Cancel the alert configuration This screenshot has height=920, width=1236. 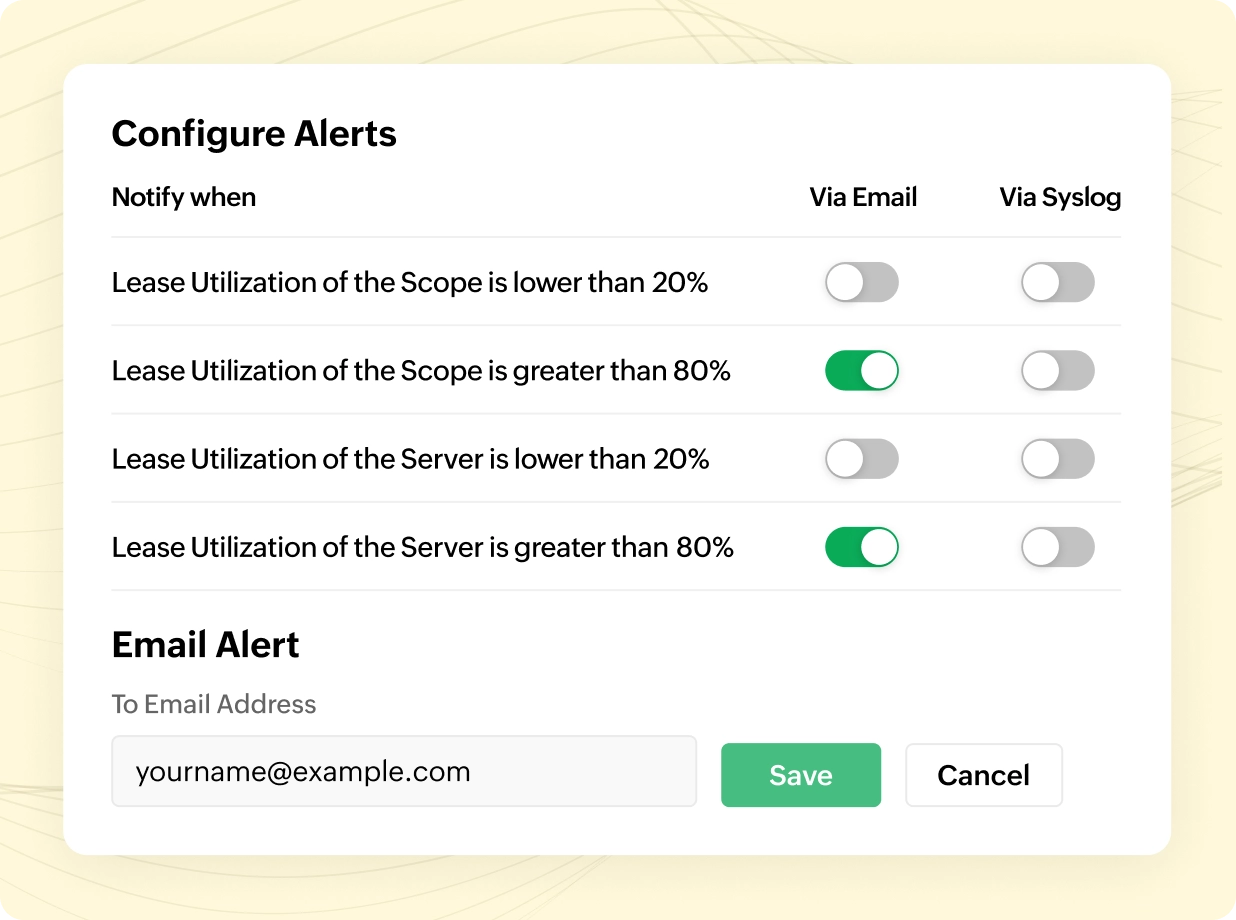[983, 775]
